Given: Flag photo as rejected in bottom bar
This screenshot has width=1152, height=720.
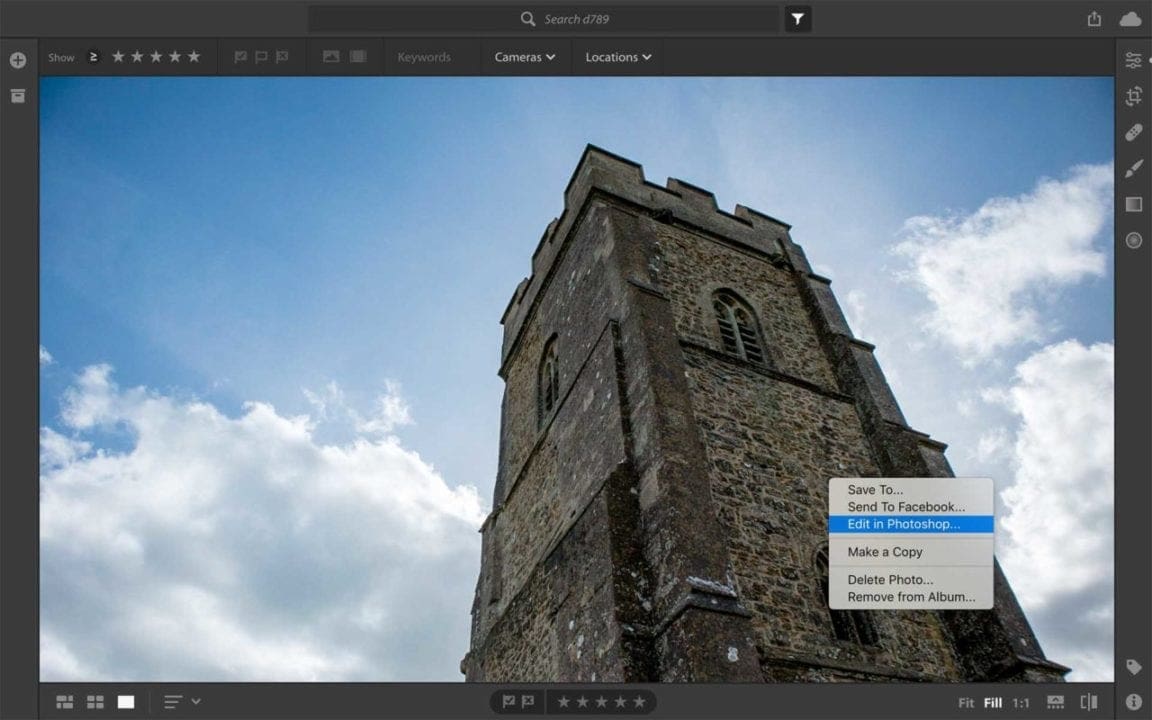Looking at the screenshot, I should 528,702.
